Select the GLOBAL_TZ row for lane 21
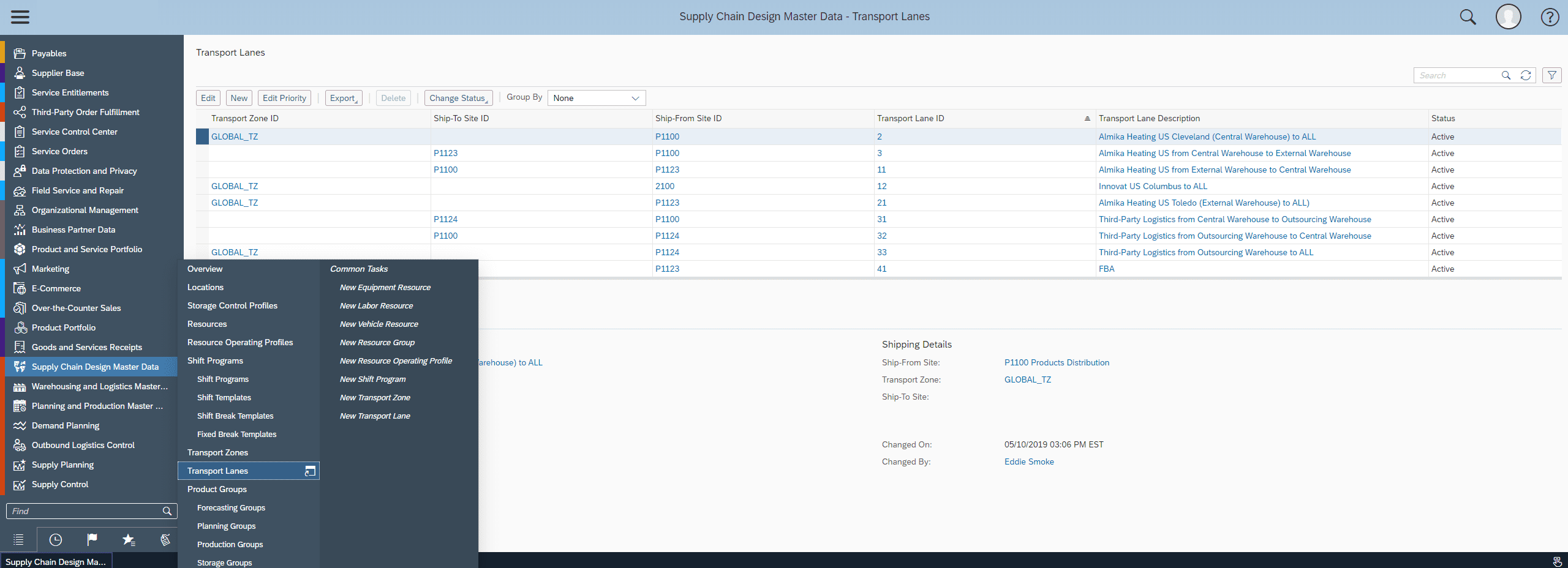Image resolution: width=1568 pixels, height=568 pixels. (202, 203)
